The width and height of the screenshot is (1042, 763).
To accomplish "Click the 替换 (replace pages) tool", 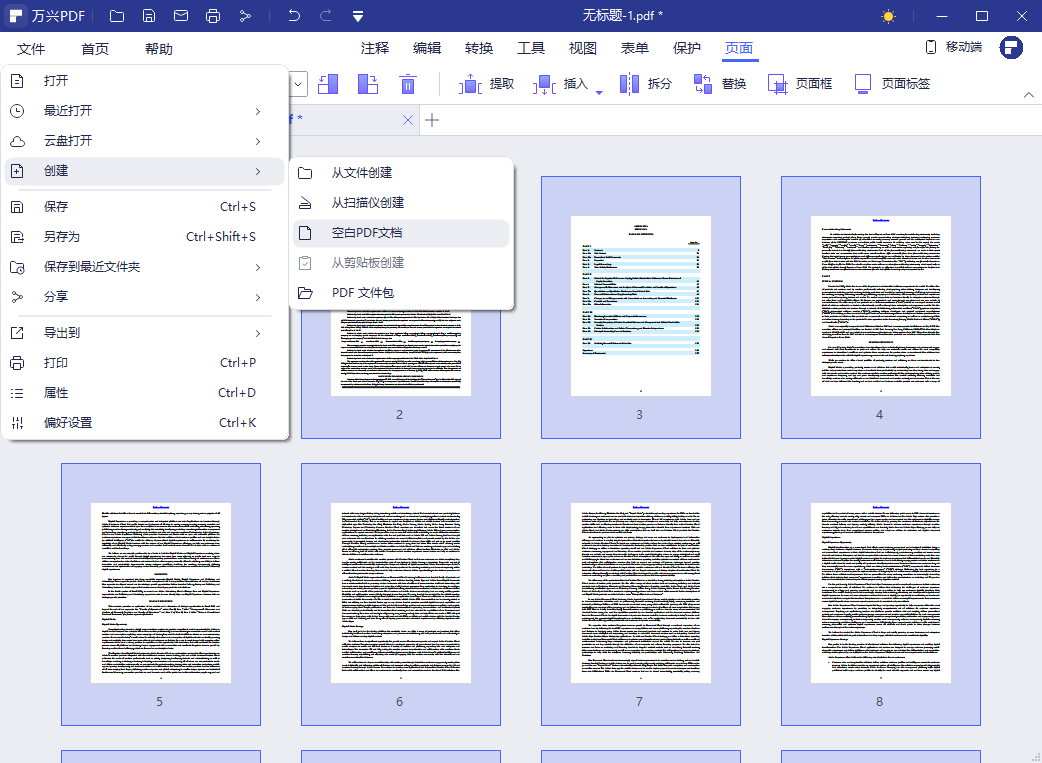I will (x=720, y=84).
